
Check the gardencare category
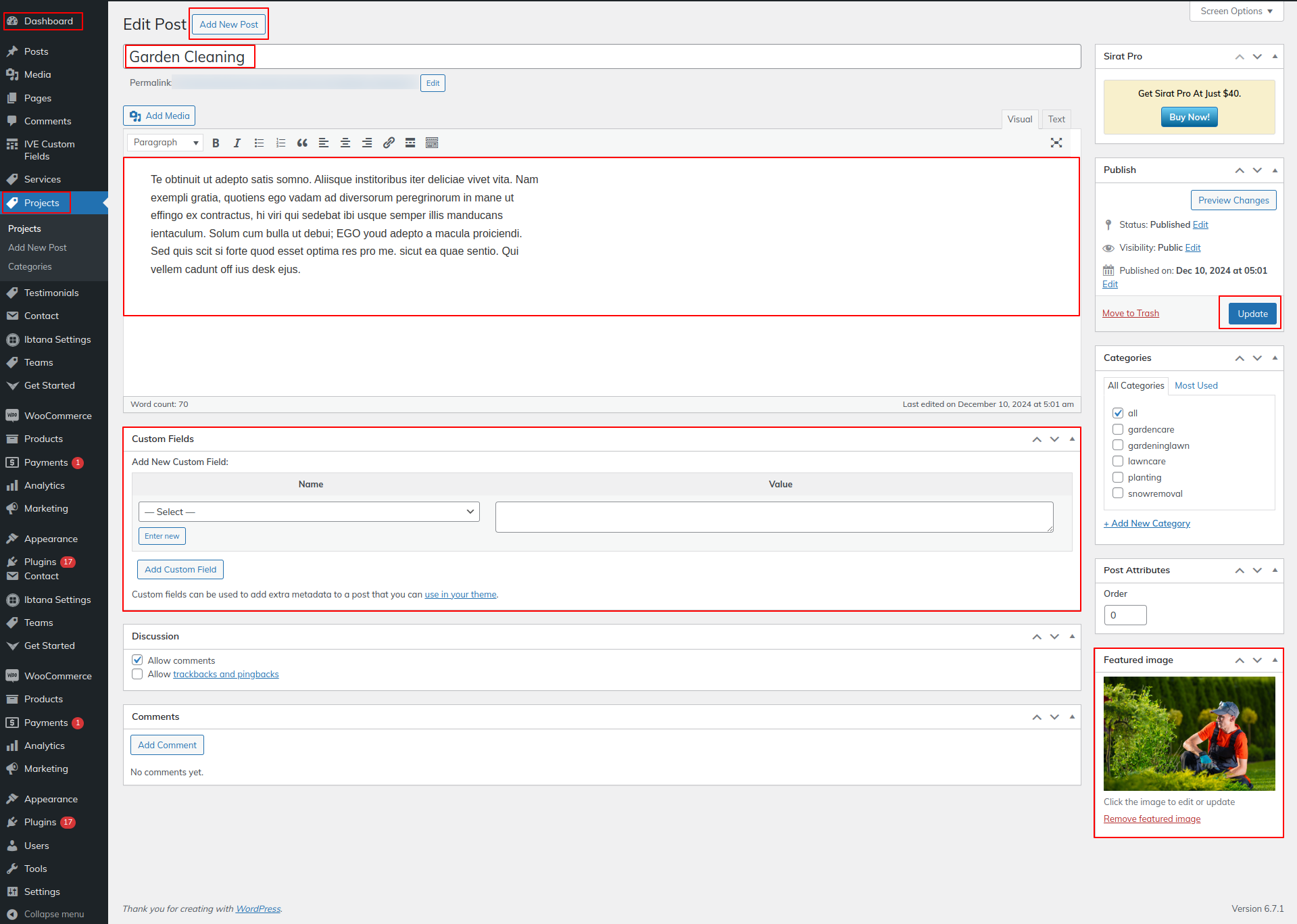[x=1118, y=429]
